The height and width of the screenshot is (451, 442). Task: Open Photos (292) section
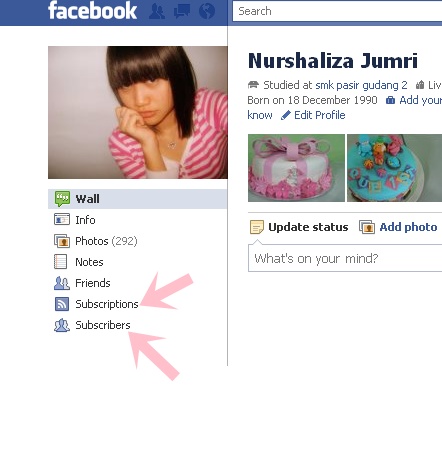[x=106, y=241]
